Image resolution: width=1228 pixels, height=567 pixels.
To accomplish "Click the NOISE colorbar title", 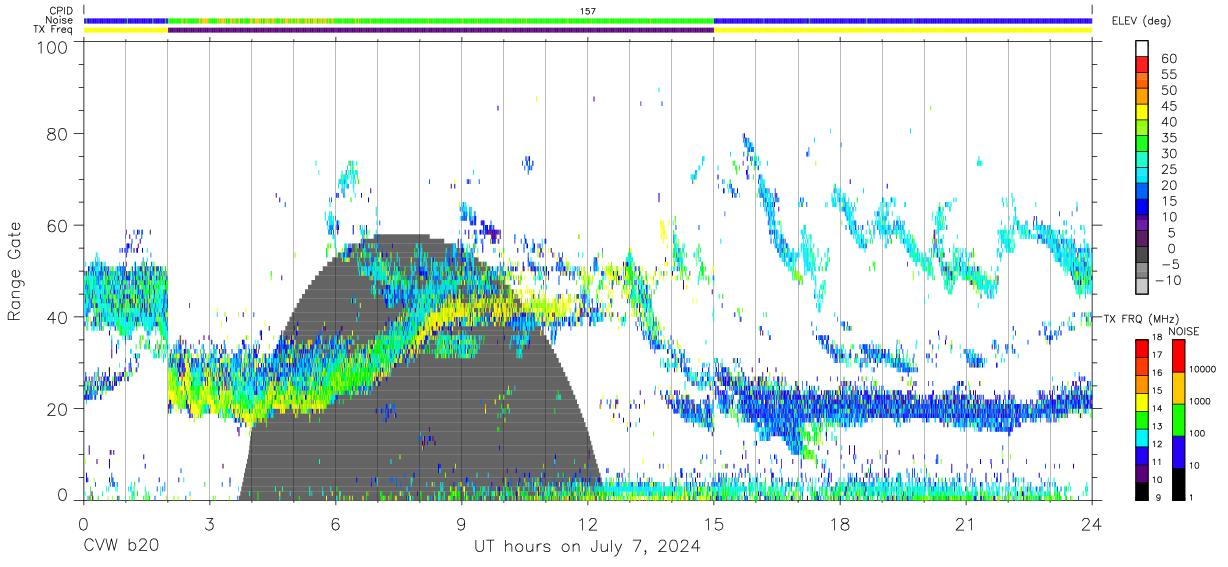I will point(1184,331).
